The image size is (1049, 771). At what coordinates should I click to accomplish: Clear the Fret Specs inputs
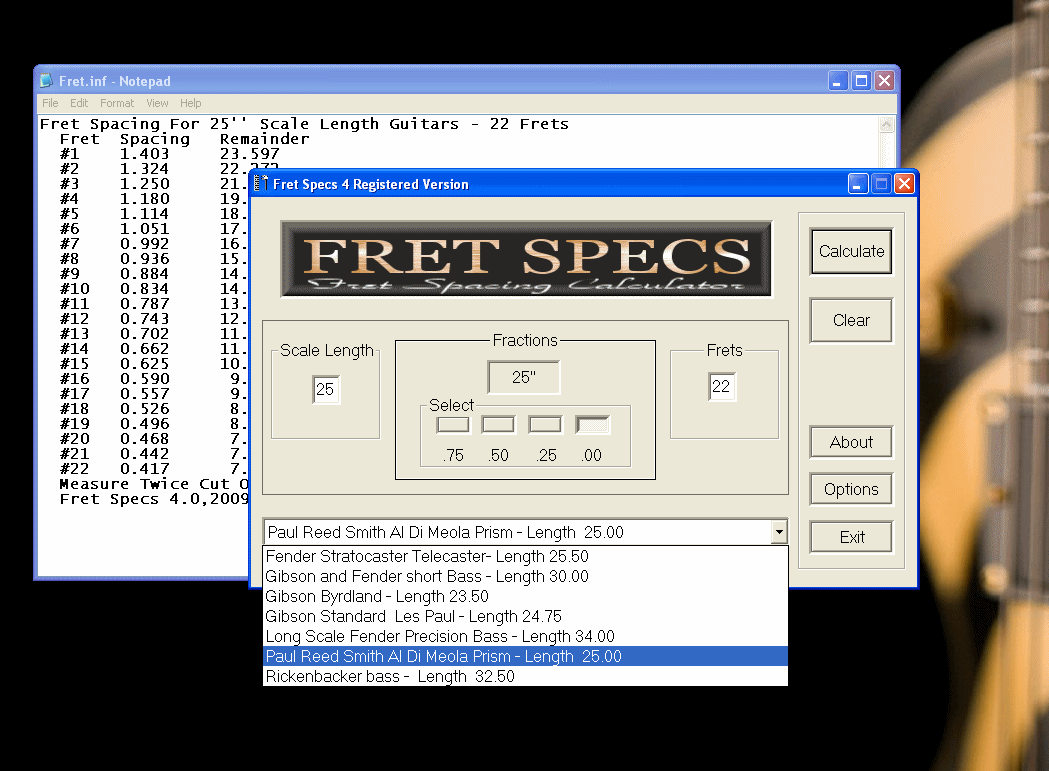tap(851, 321)
